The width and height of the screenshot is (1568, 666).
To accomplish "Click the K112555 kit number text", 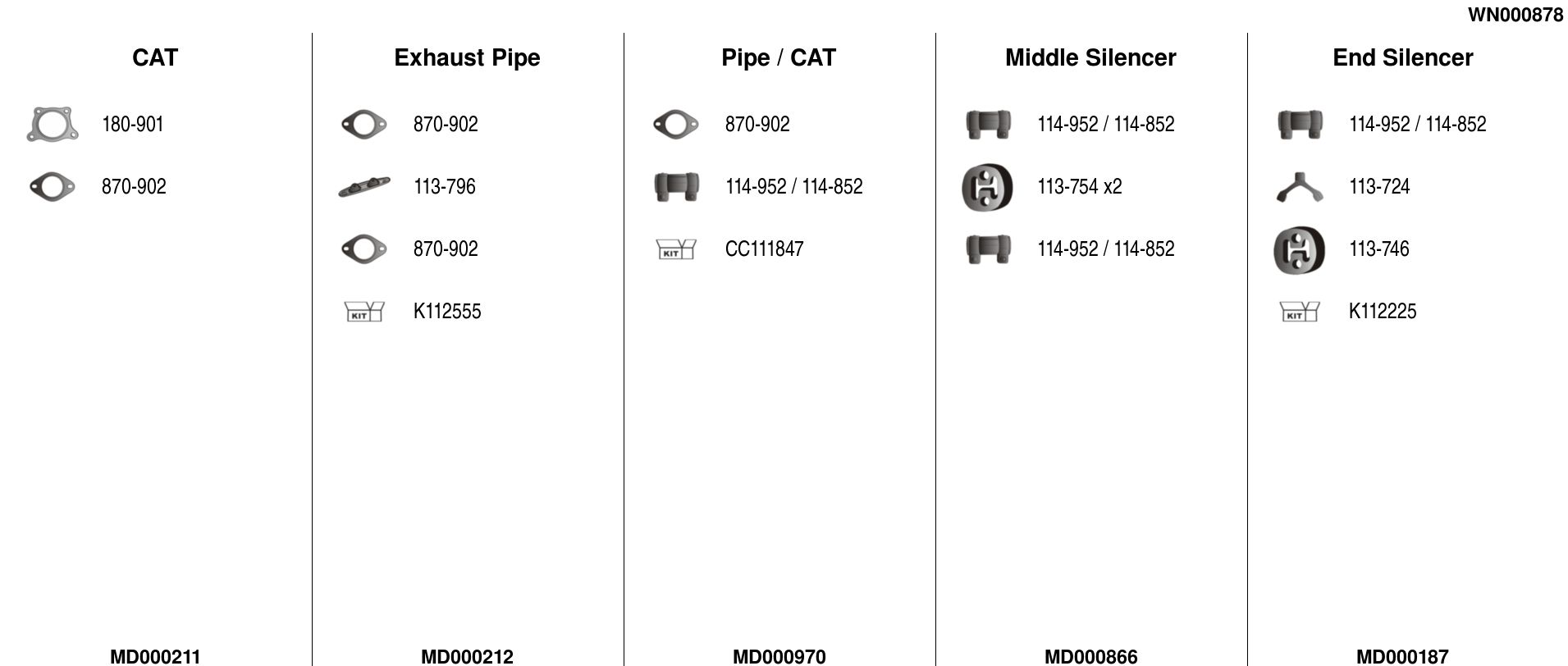I will (x=447, y=312).
